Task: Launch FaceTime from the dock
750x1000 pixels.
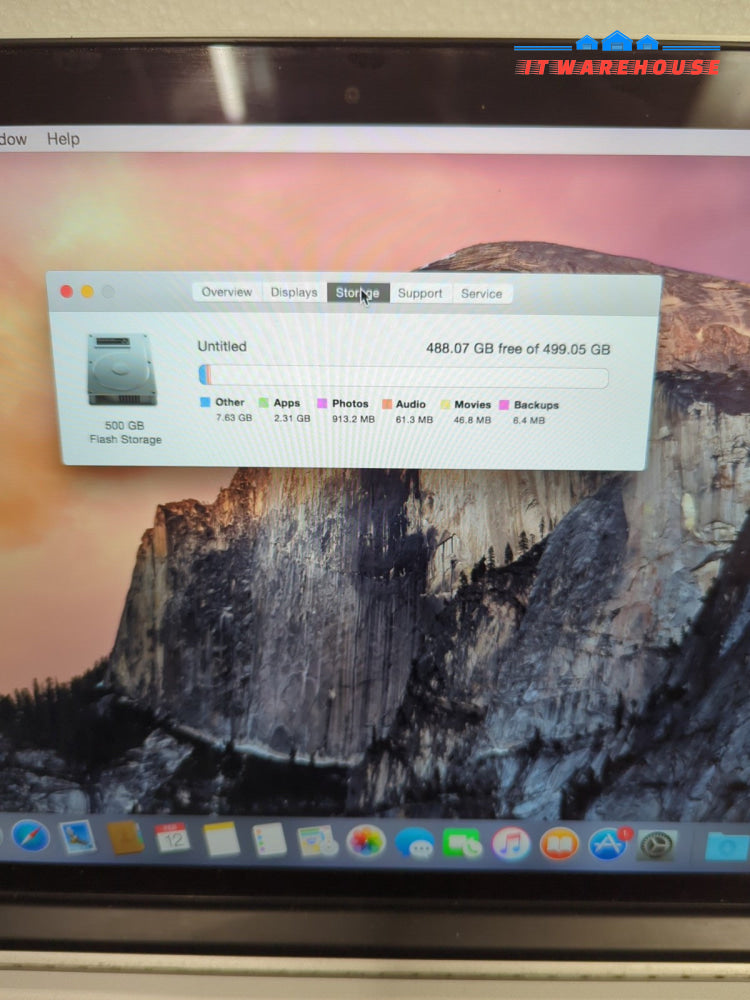Action: point(462,843)
